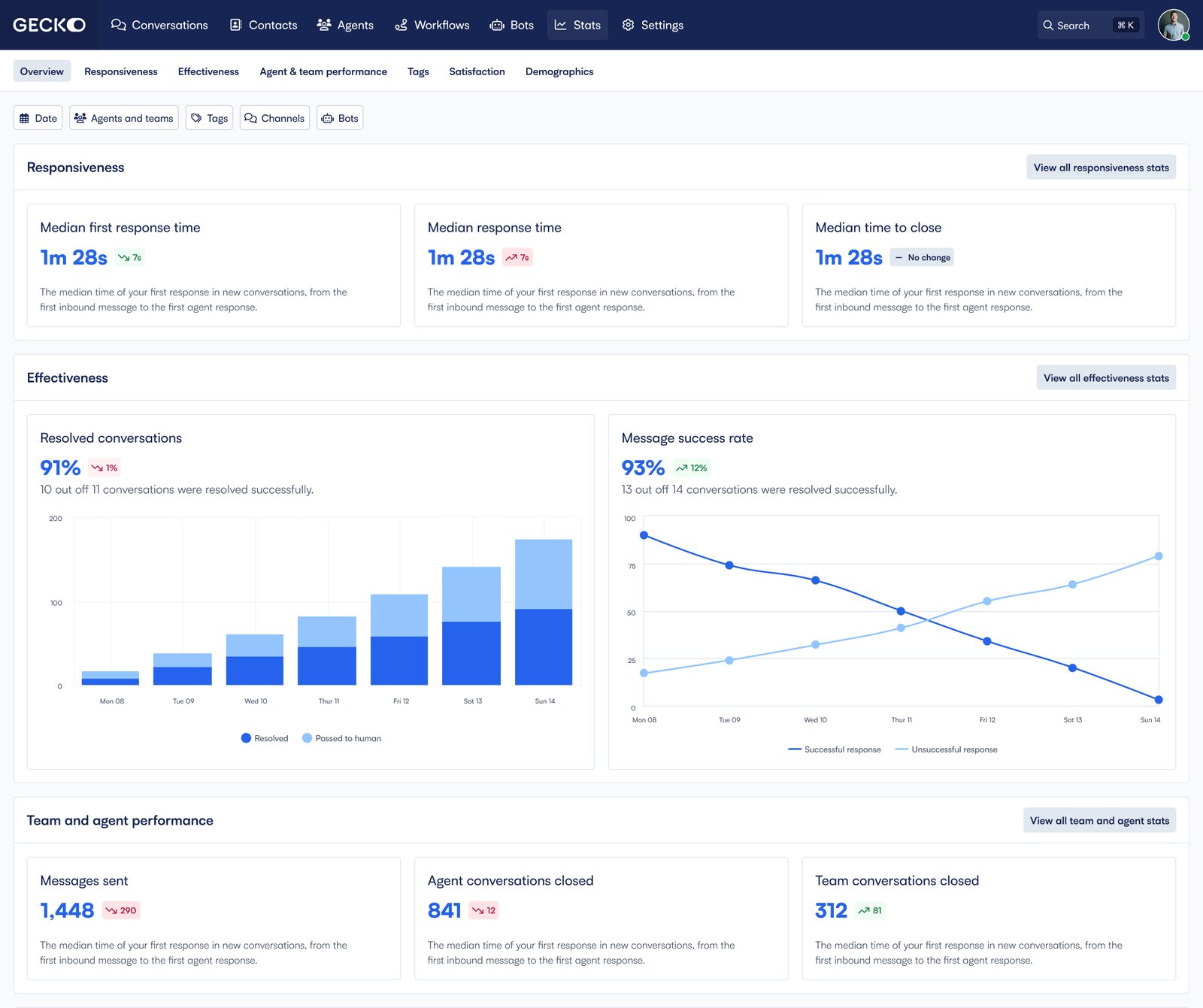Open the Tags filter dropdown
The width and height of the screenshot is (1203, 1008).
point(209,118)
